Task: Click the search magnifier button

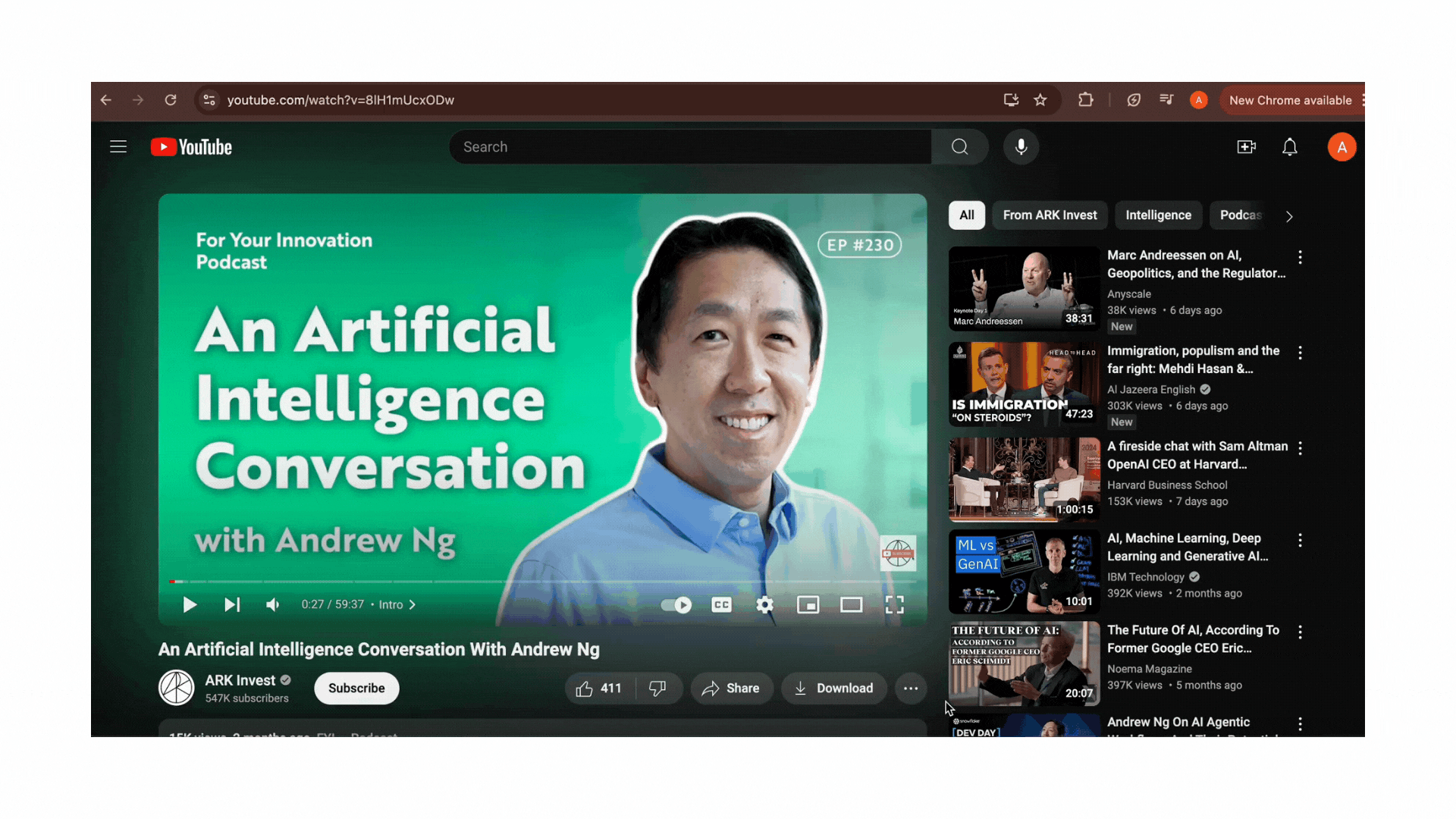Action: 960,147
